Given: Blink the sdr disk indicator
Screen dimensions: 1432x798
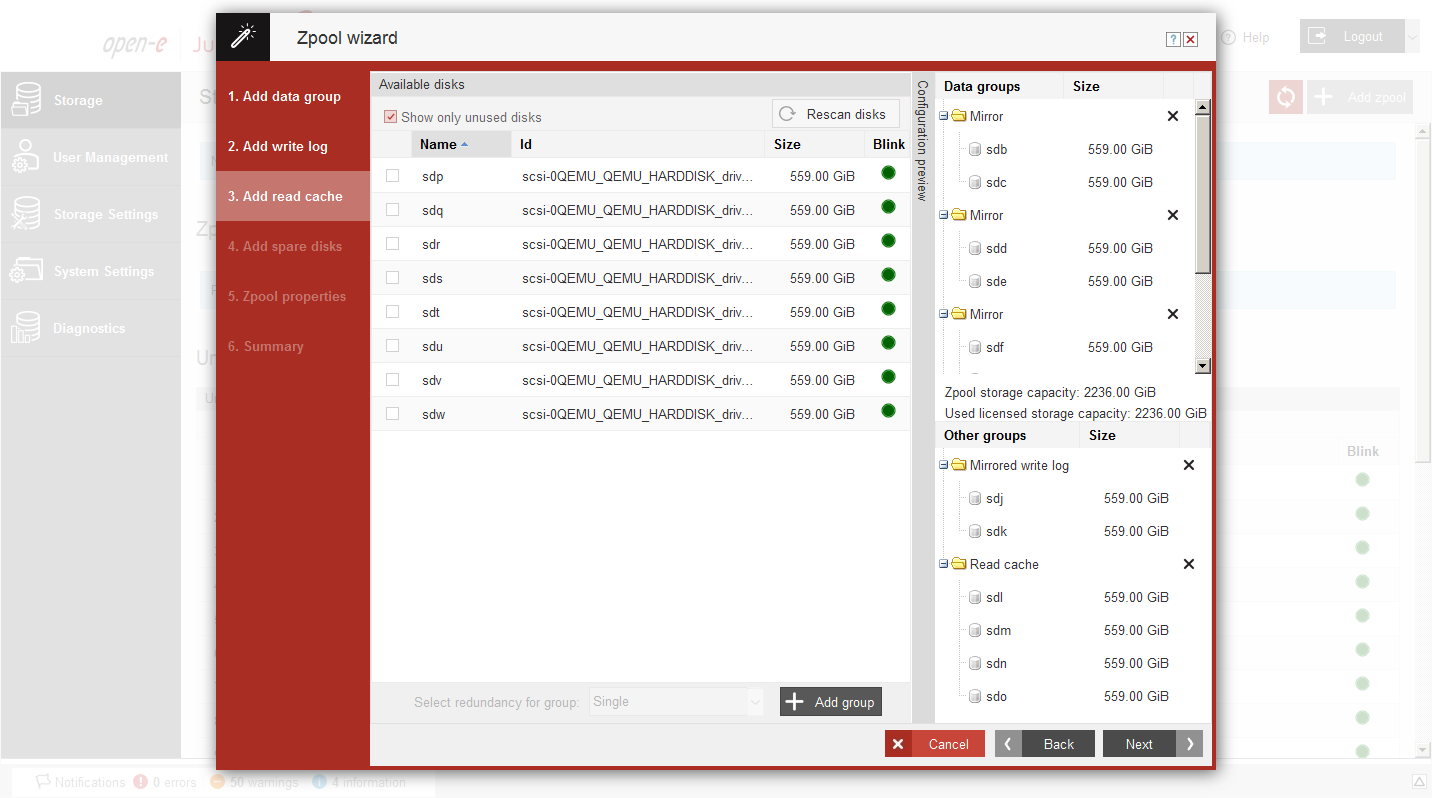Looking at the screenshot, I should point(888,241).
